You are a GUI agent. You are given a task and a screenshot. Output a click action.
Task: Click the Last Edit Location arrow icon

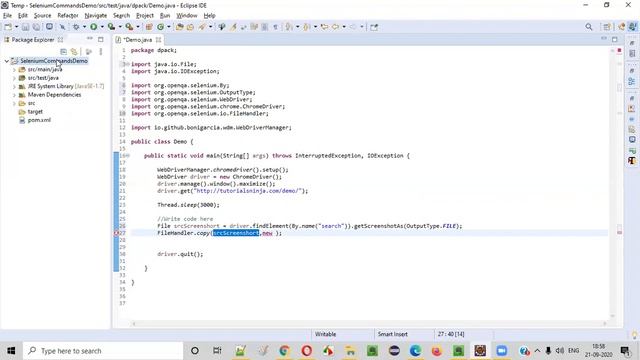coord(324,27)
